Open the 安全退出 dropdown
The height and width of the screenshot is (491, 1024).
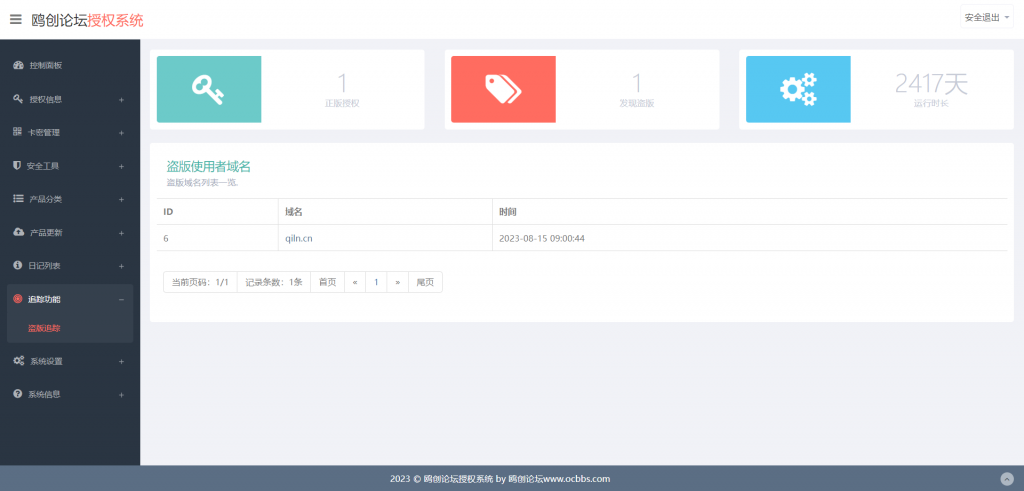986,18
